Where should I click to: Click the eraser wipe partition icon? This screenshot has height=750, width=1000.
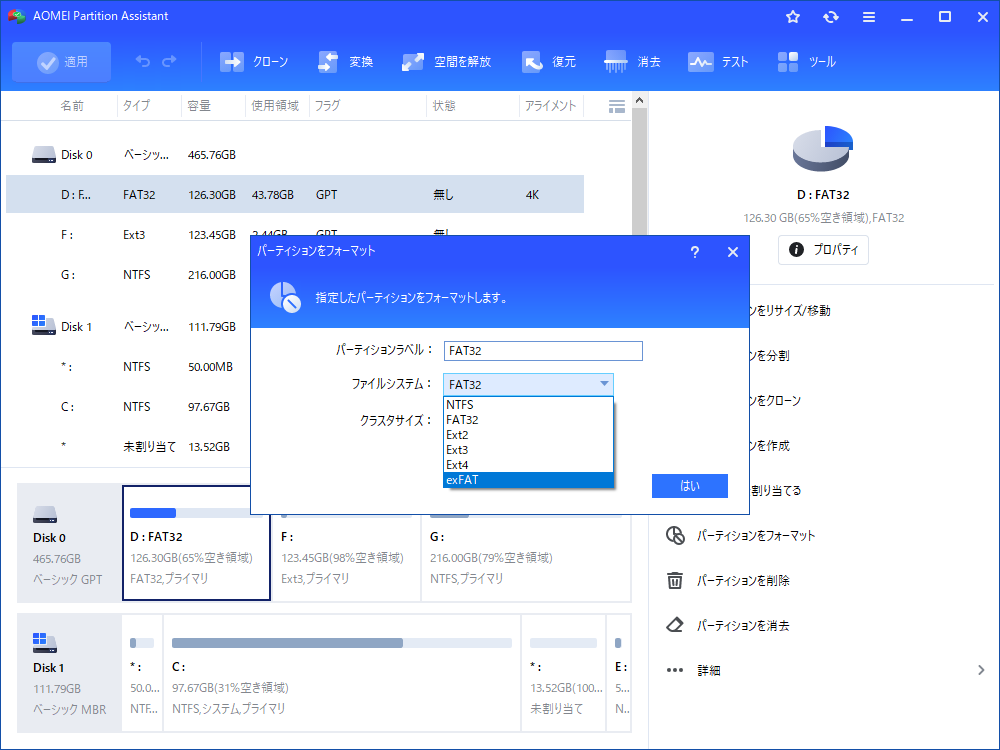point(675,625)
